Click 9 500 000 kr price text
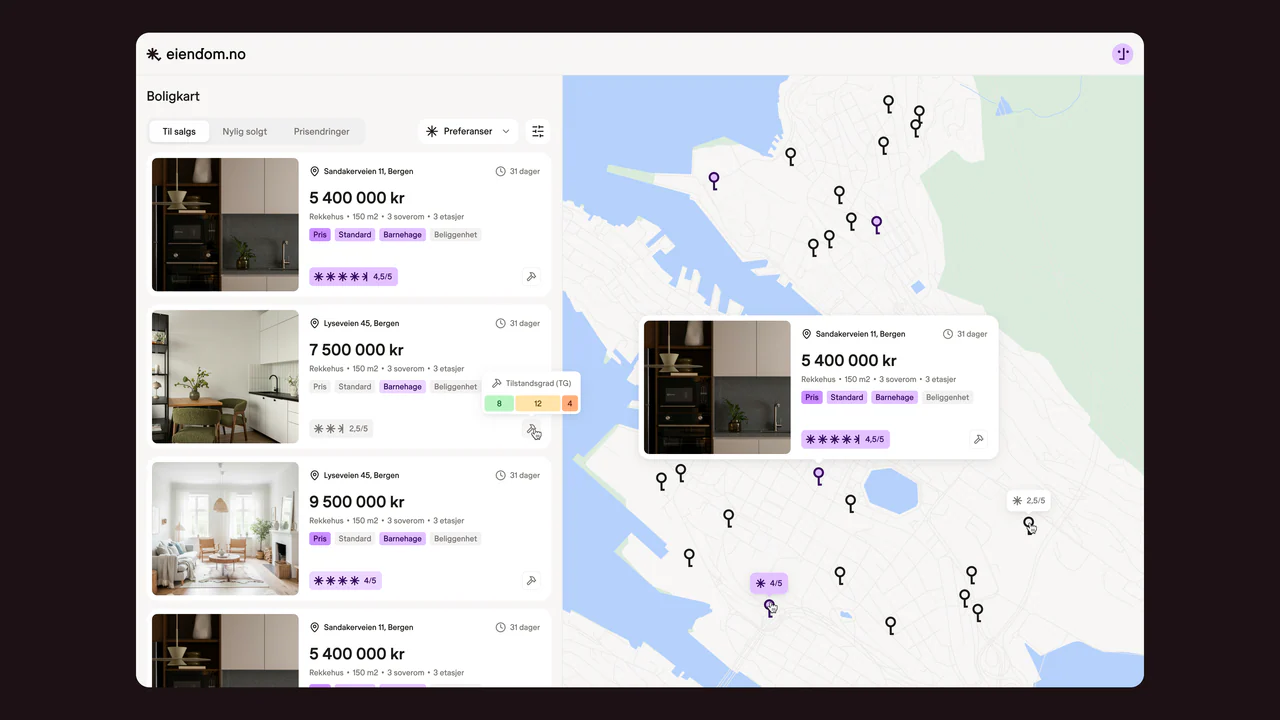The image size is (1280, 720). [x=357, y=502]
